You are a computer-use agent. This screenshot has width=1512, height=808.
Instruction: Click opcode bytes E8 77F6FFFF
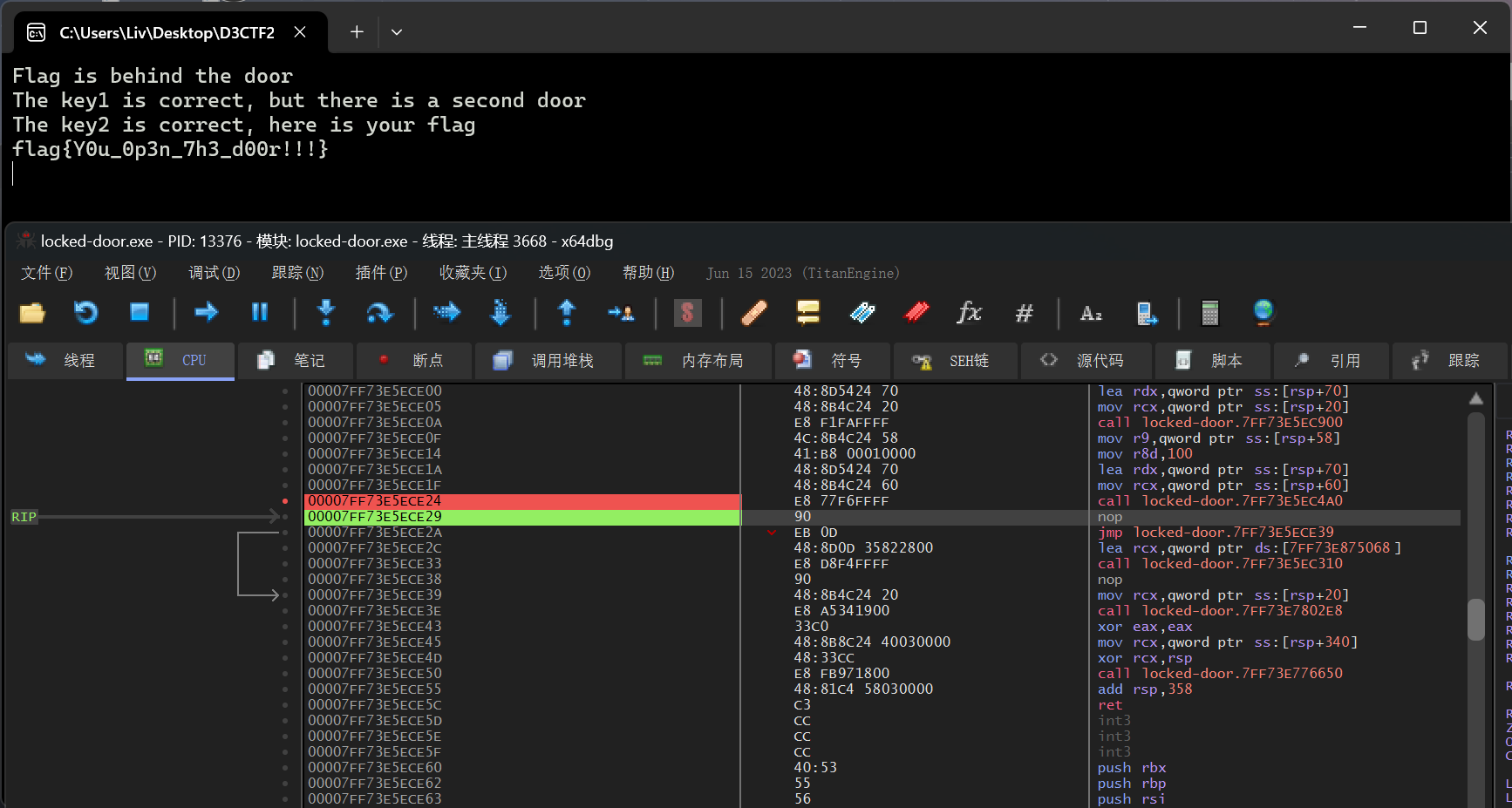point(841,501)
